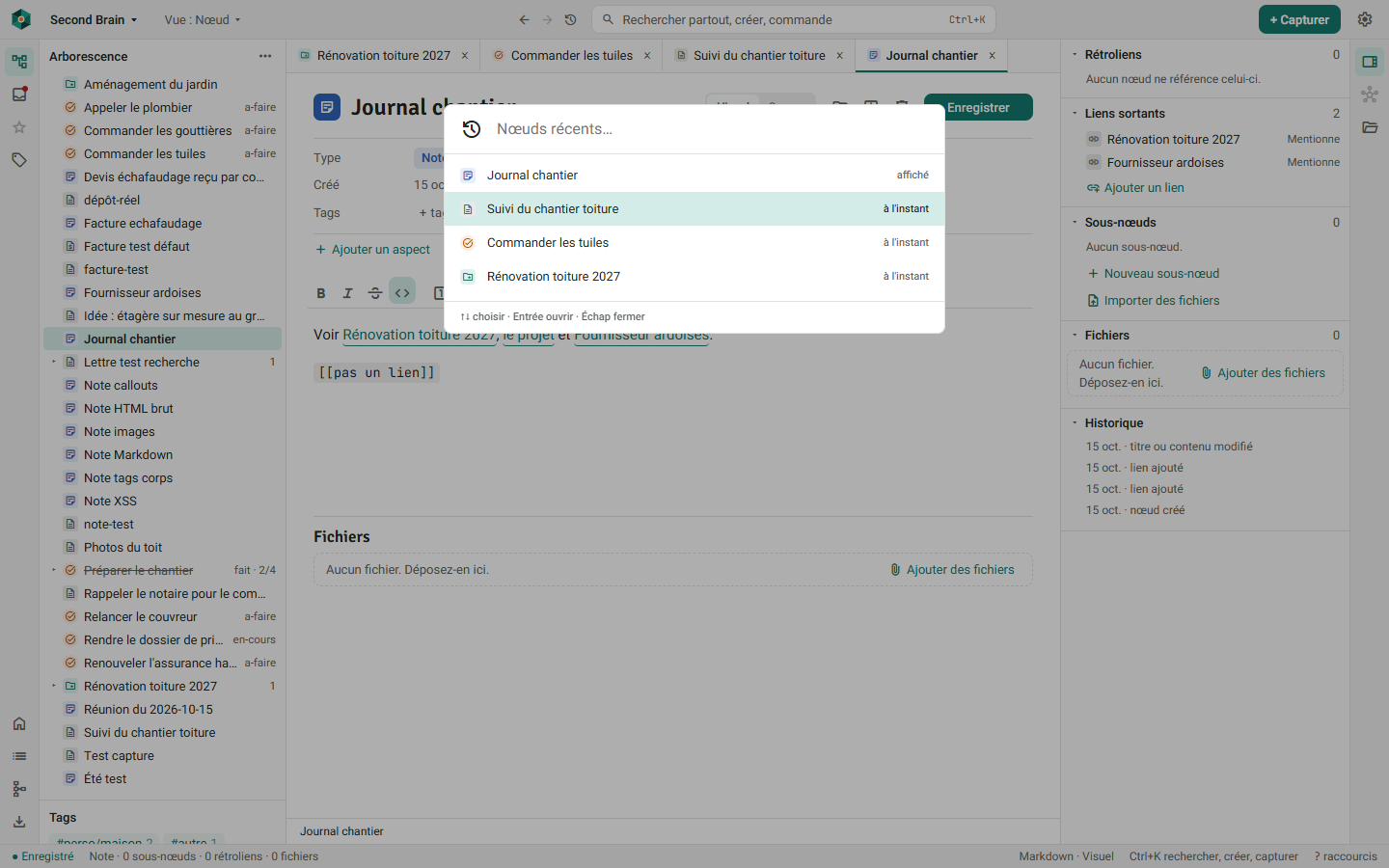The width and height of the screenshot is (1389, 868).
Task: Navigate forward with the right arrow
Action: pos(547,19)
